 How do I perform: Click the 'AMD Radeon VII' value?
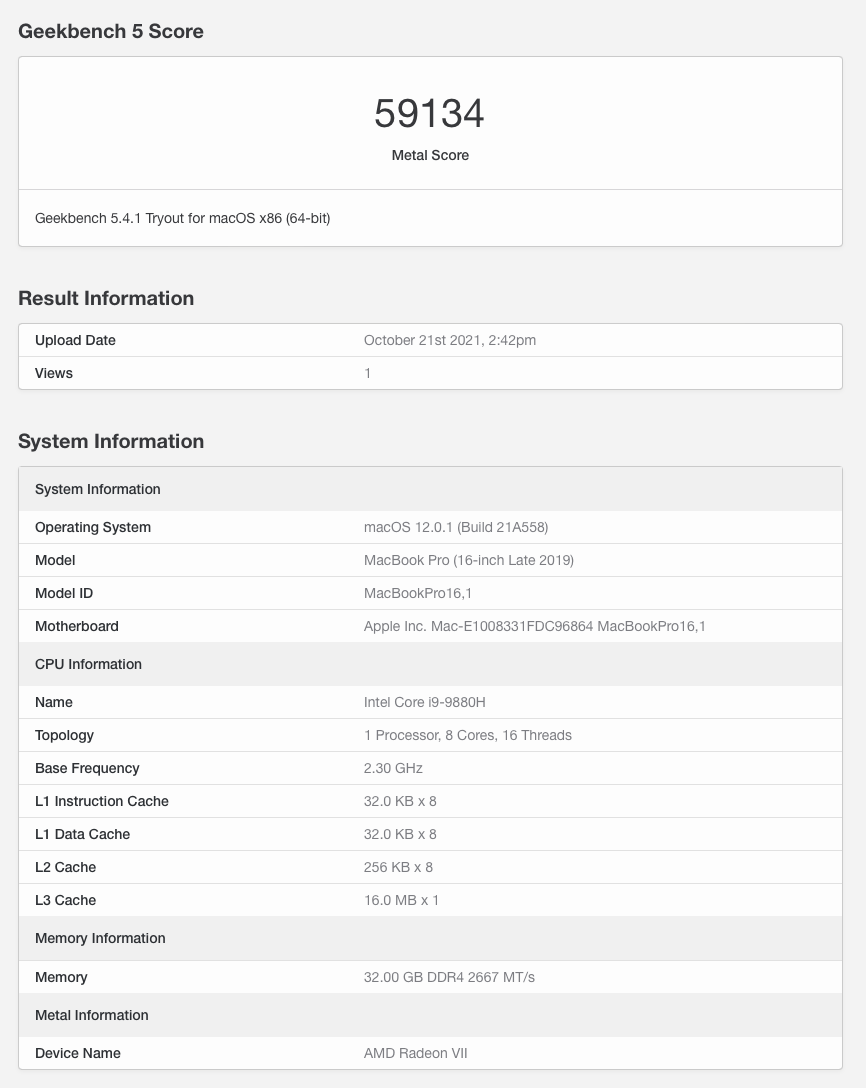pos(416,1053)
